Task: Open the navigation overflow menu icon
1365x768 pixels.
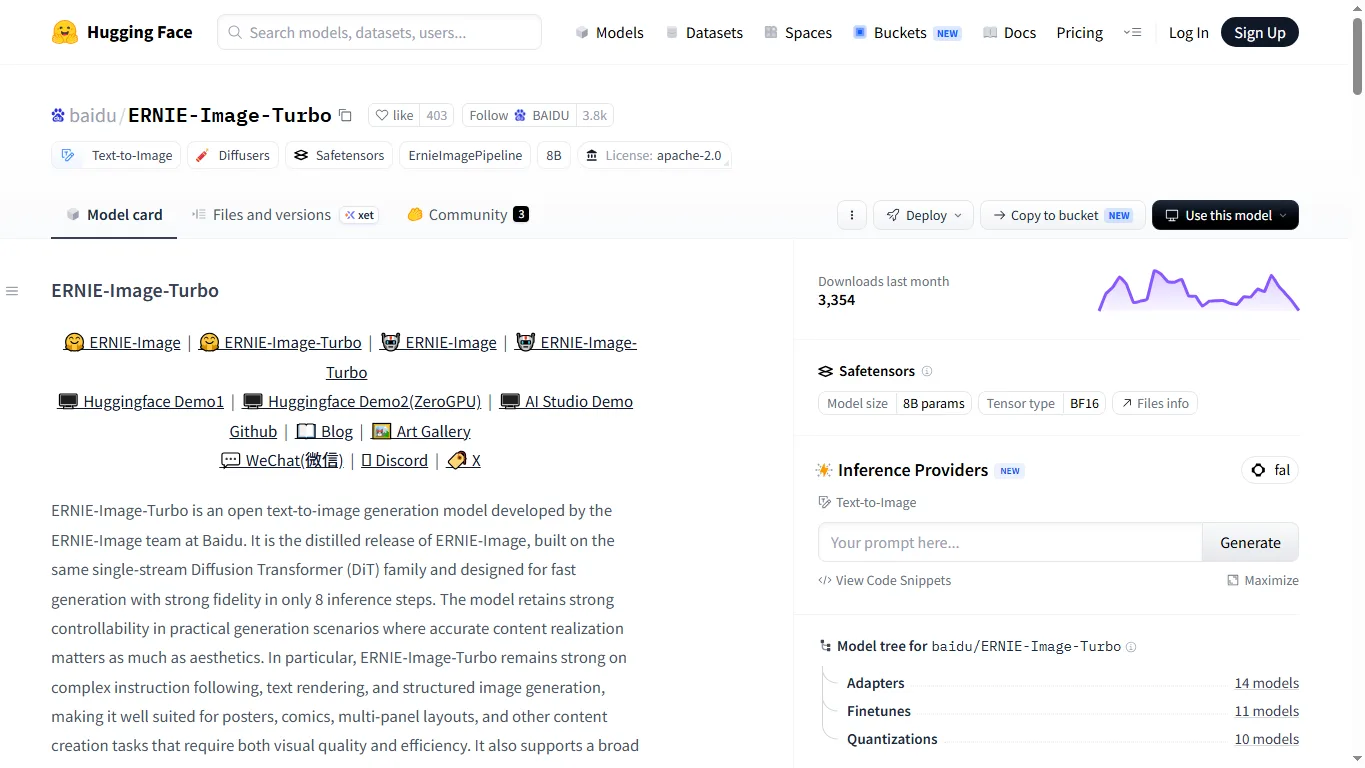Action: (x=1132, y=32)
